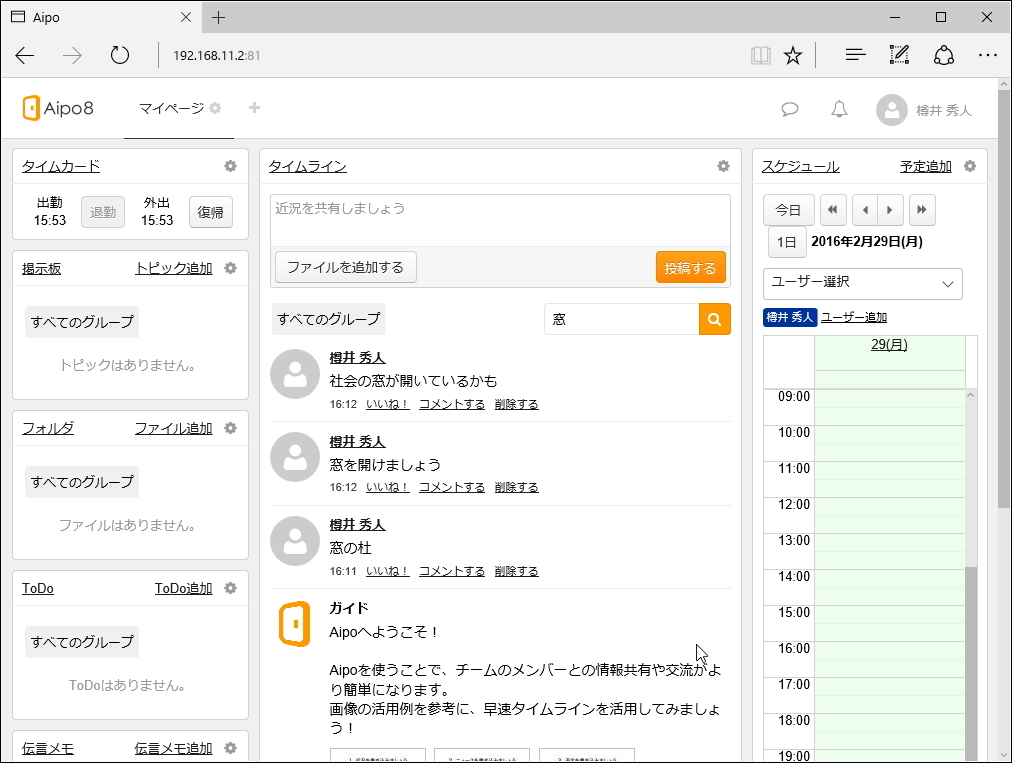
Task: Open the すべてのグループ filter in the bulletin board
Action: click(x=81, y=322)
